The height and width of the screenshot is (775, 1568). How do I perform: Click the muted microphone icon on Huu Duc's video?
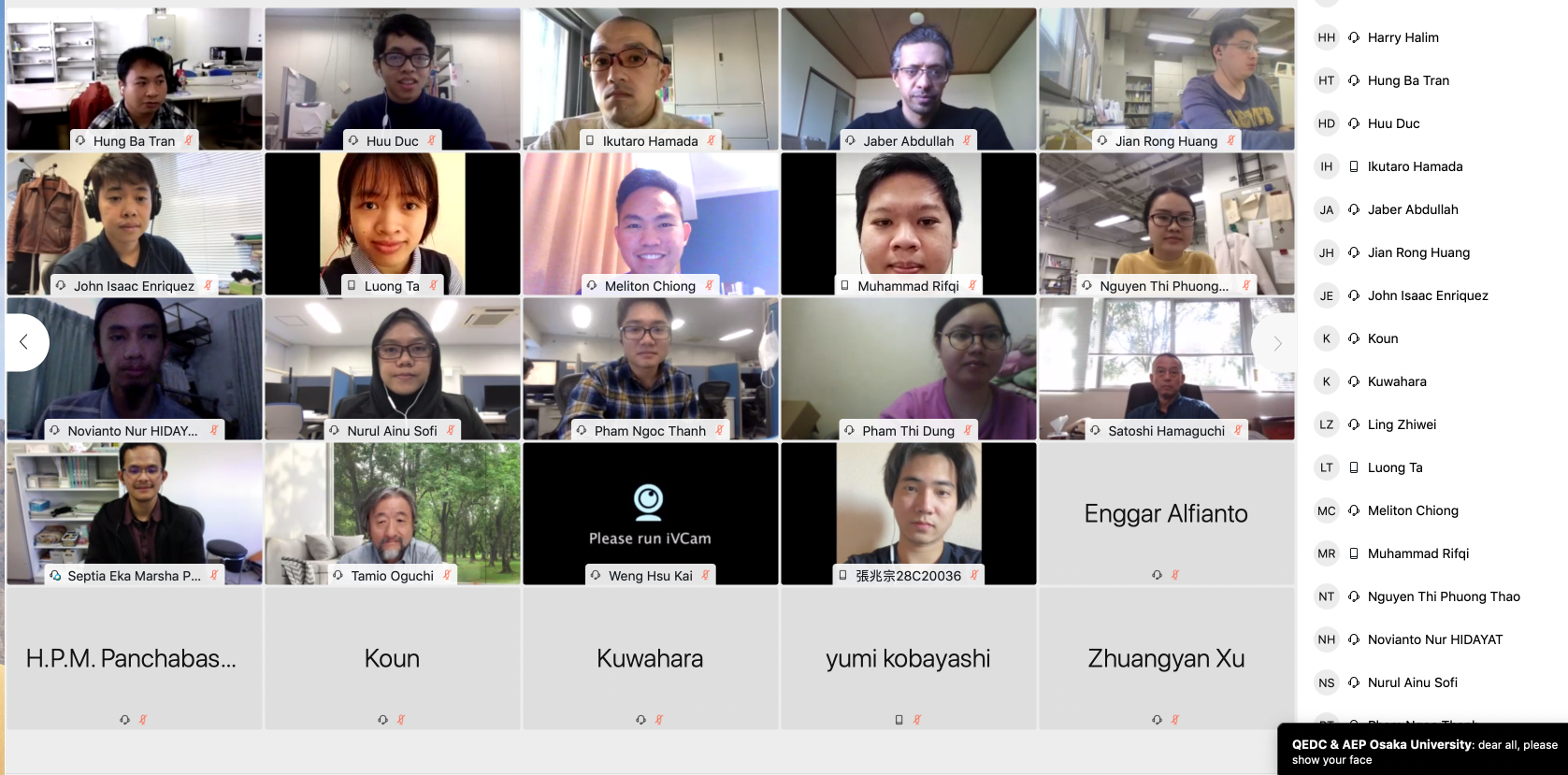point(431,140)
